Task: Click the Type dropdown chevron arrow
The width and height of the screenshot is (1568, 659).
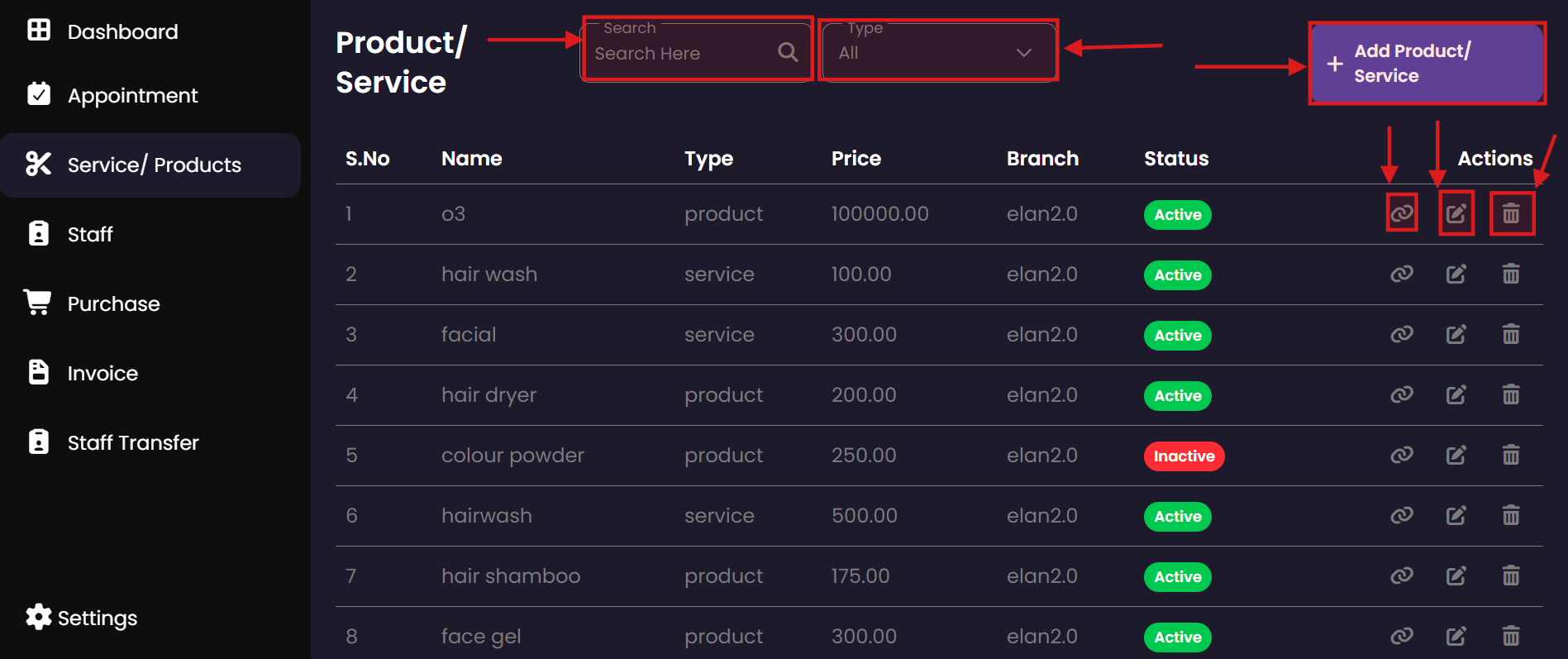Action: pyautogui.click(x=1023, y=53)
